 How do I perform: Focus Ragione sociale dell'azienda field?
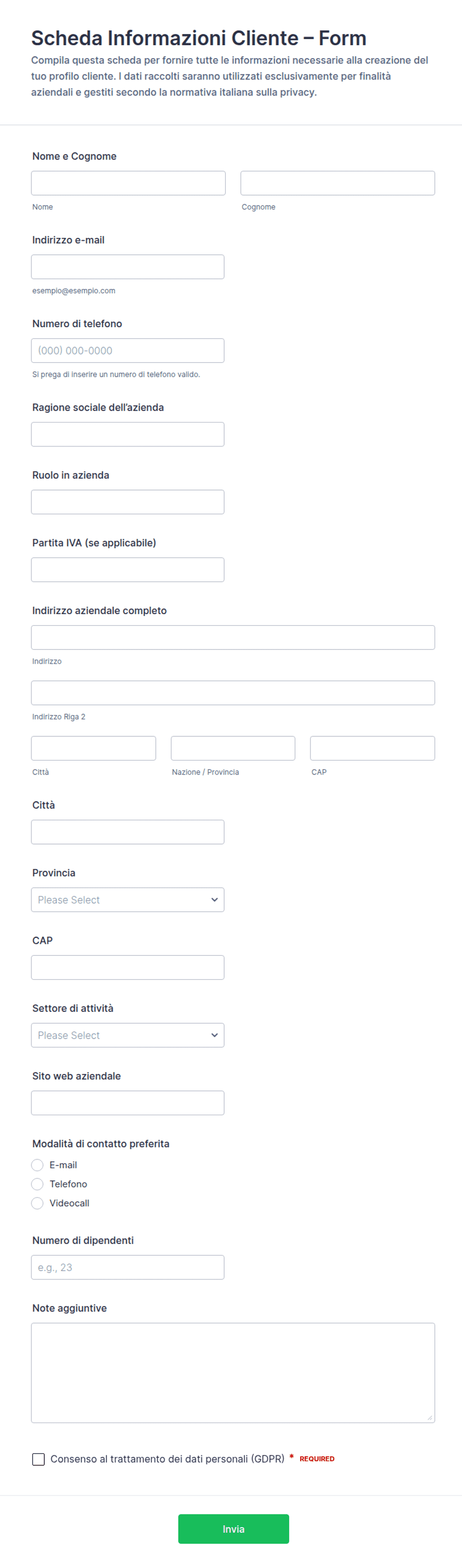pos(127,434)
